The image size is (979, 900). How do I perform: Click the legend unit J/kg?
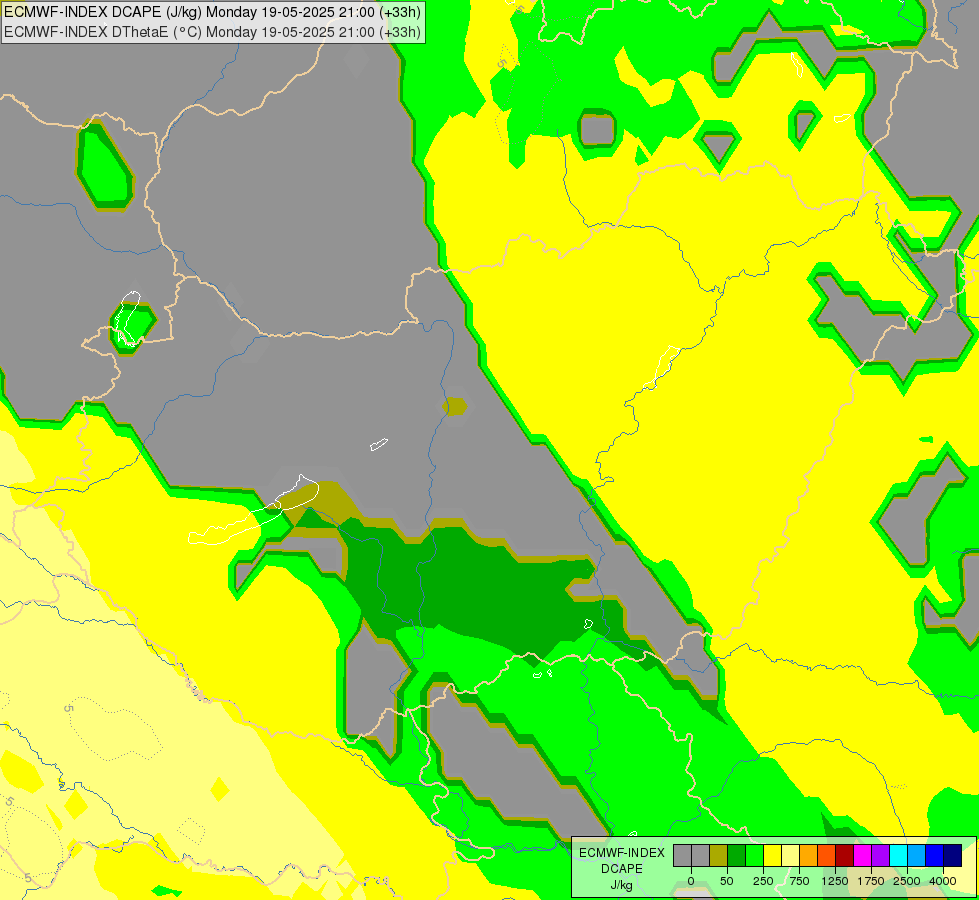coord(622,885)
